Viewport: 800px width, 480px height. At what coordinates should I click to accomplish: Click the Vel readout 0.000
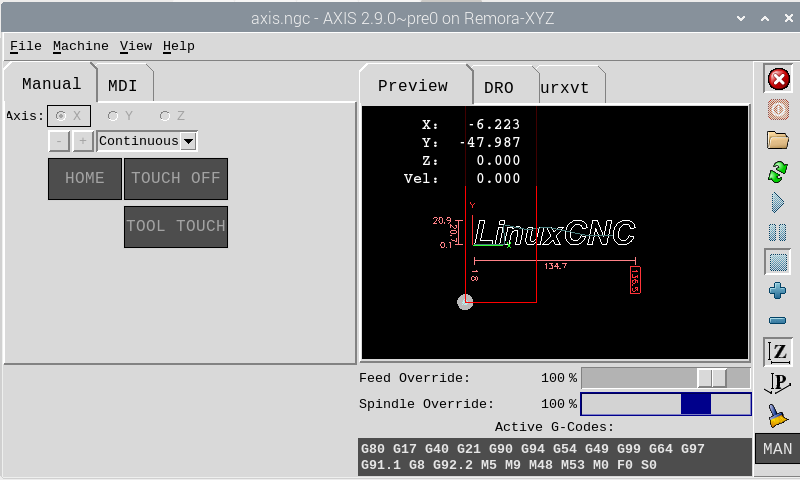pos(498,179)
